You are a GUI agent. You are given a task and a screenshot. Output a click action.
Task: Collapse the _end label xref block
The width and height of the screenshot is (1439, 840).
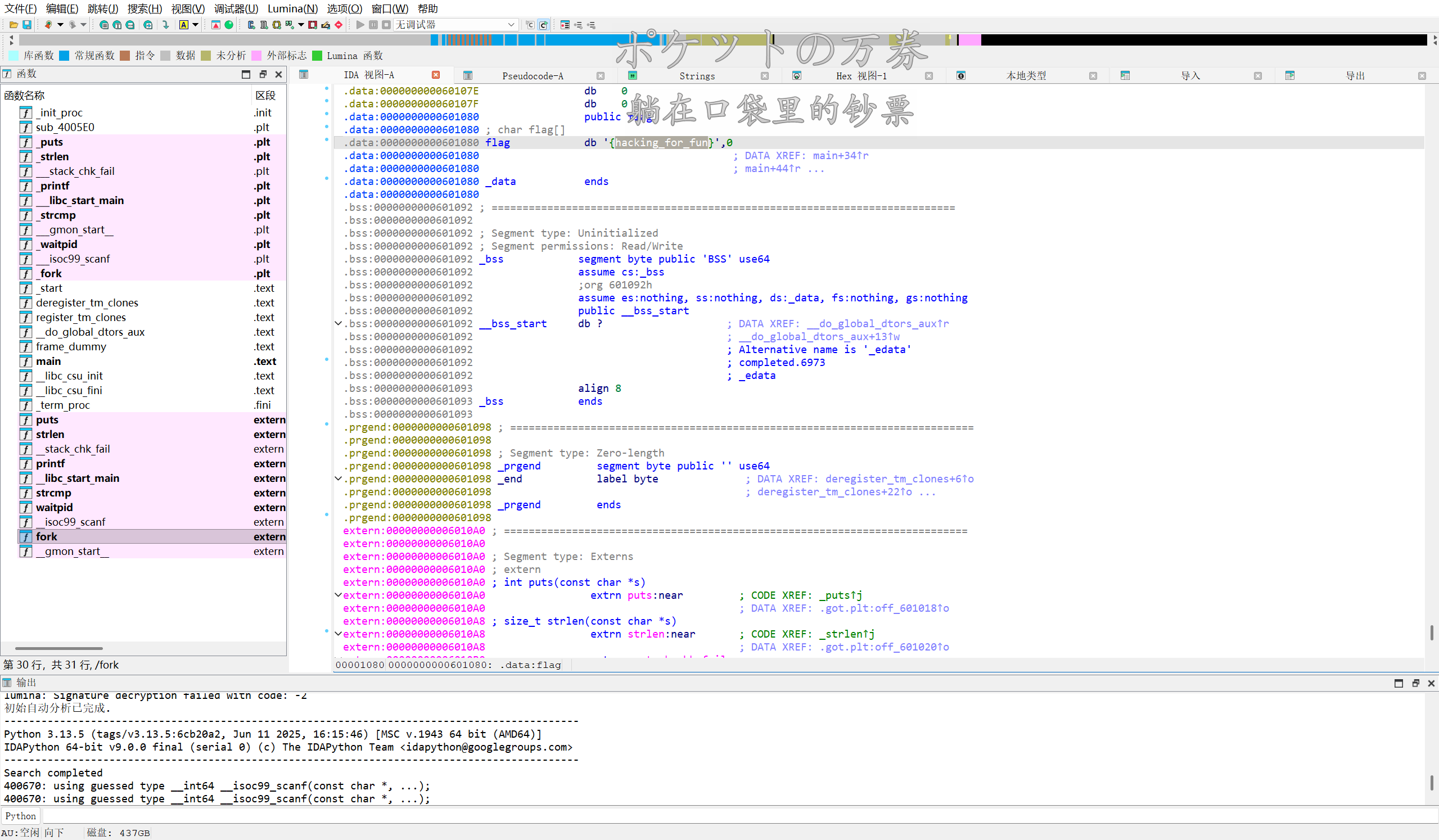tap(338, 479)
